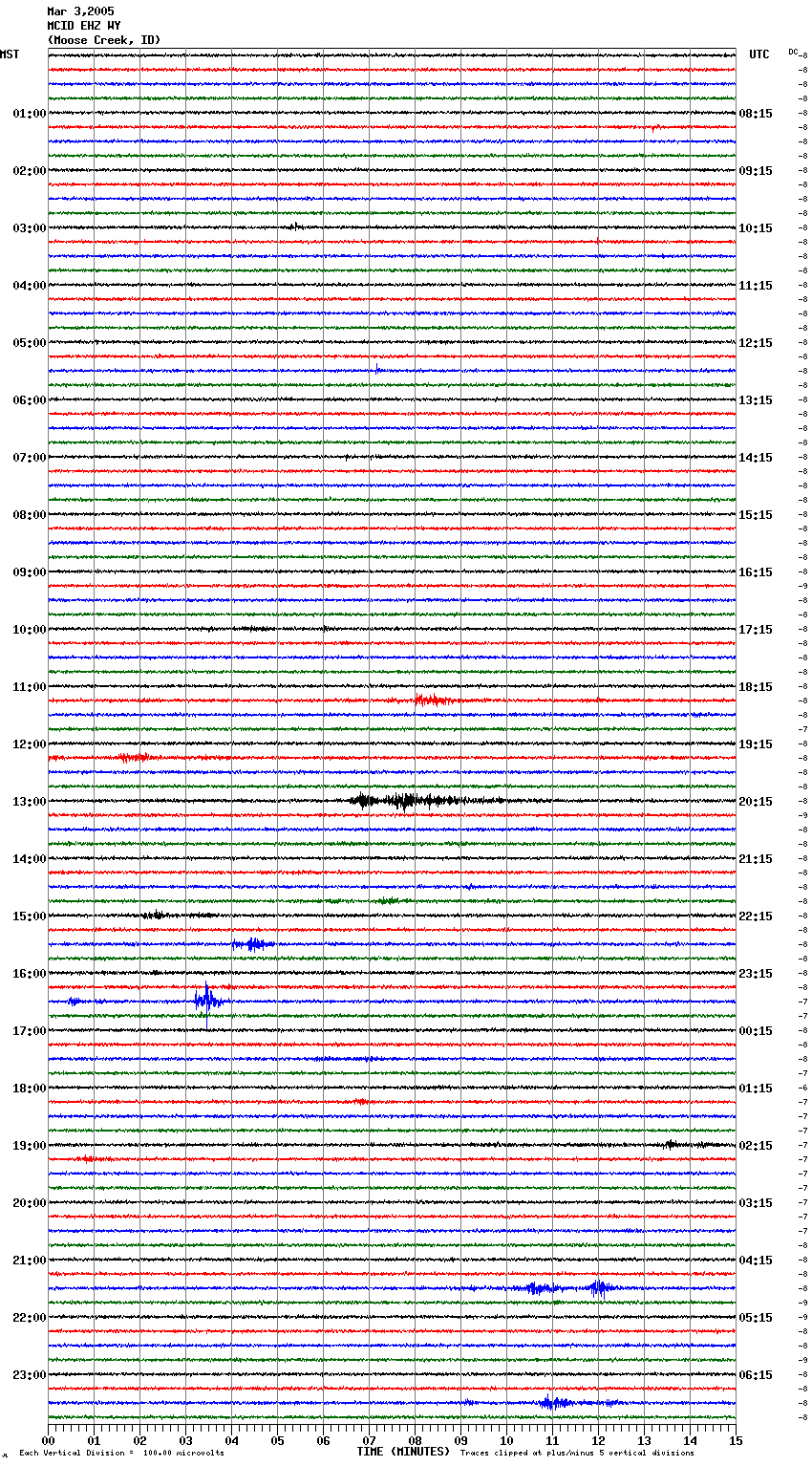Select the 01:00 MST time label

[x=30, y=114]
